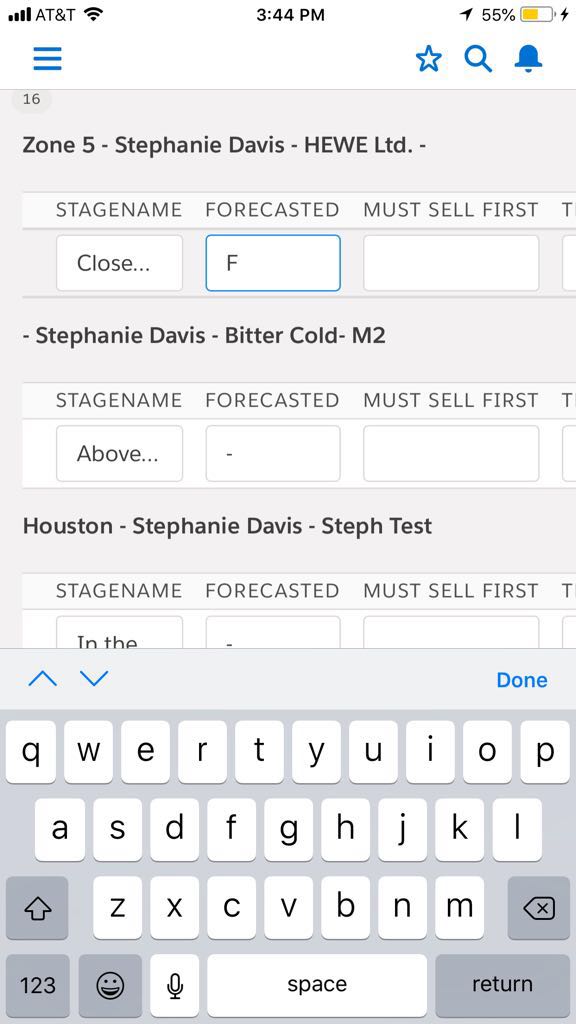Open Houston - Stephanie Davis - Steph Test record
This screenshot has height=1024, width=576.
227,526
